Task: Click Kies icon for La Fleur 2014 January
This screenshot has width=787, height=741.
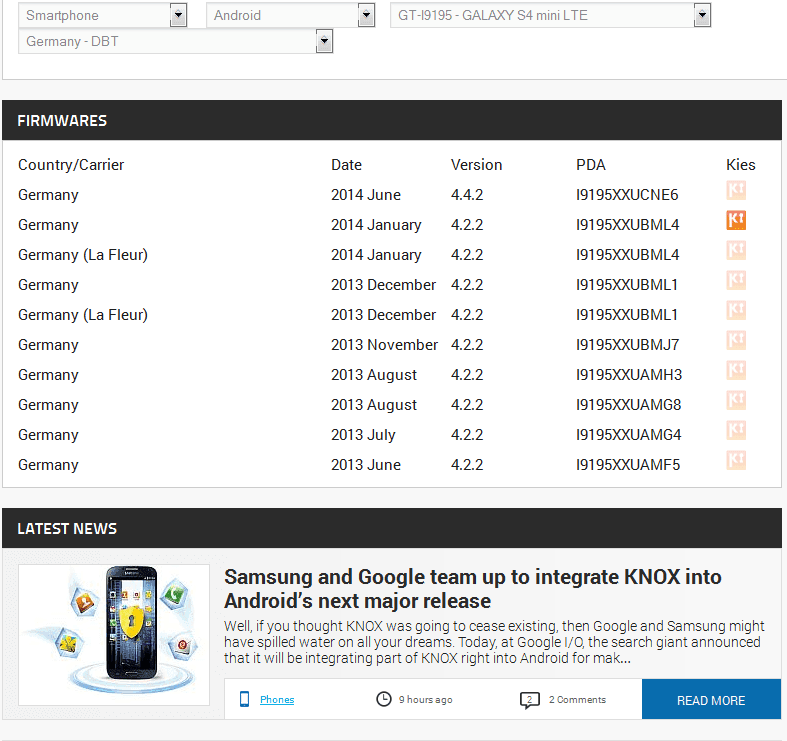Action: 736,251
